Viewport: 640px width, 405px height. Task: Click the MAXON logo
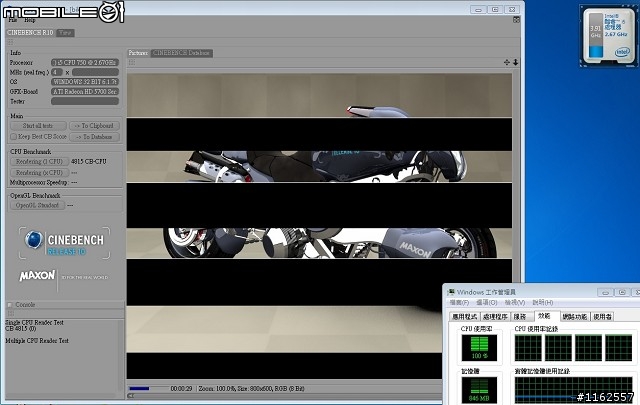37,276
